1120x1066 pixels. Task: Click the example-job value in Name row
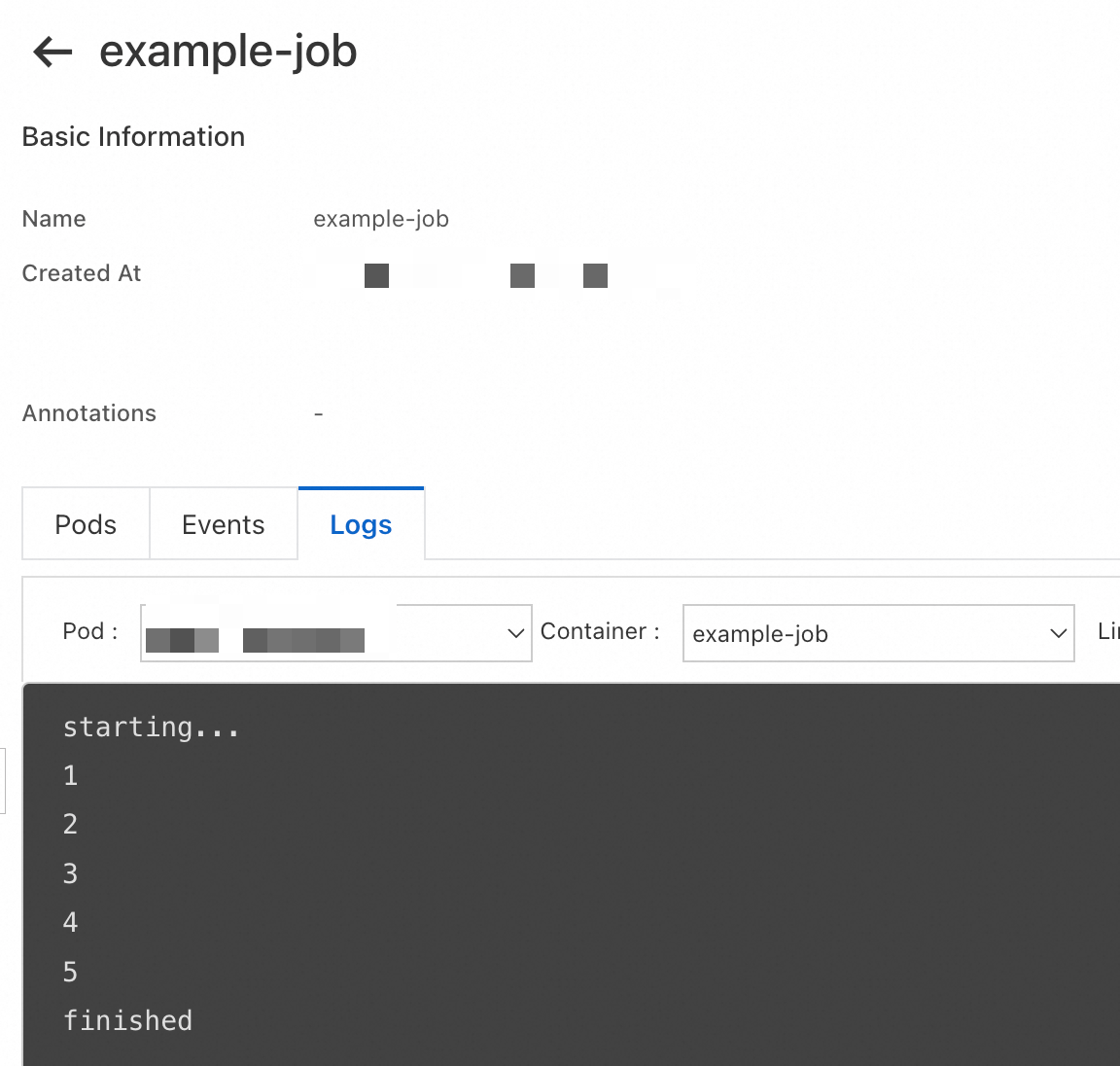(x=380, y=219)
